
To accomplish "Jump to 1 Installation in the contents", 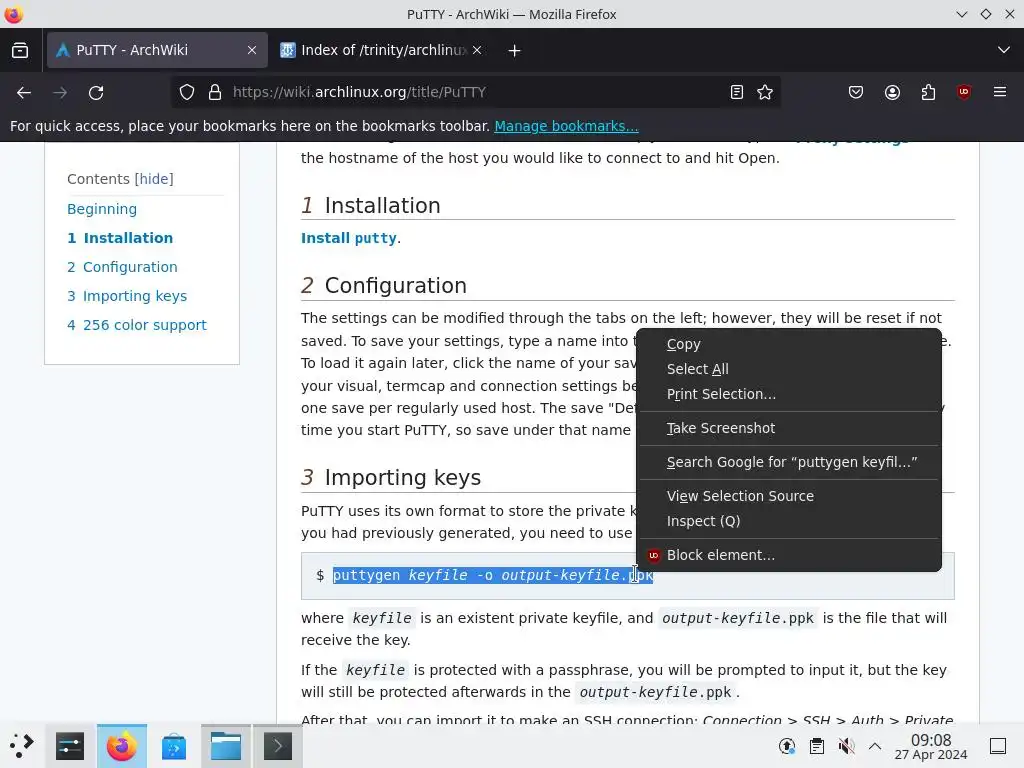I will (120, 238).
